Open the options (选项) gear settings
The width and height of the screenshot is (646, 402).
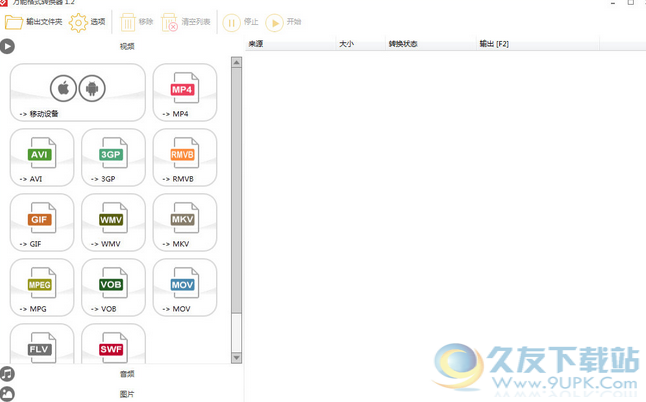[x=87, y=22]
